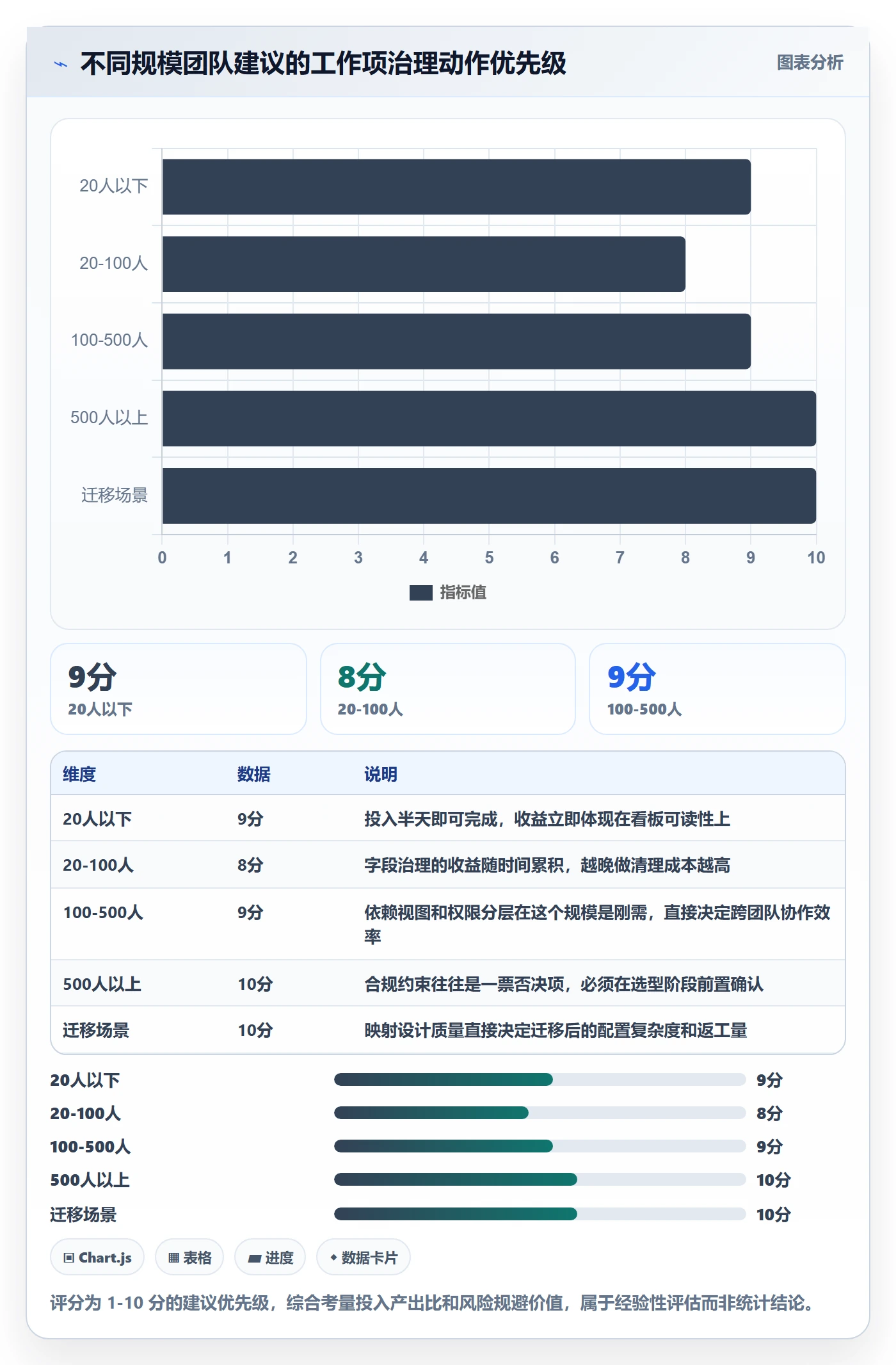This screenshot has width=896, height=1365.
Task: Select the 20-100人 table row cell
Action: (x=98, y=865)
